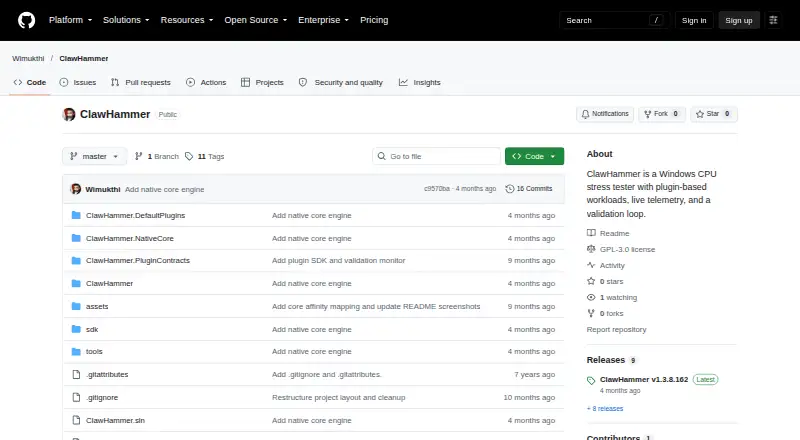Click the Go to file search field
Viewport: 800px width, 440px height.
[x=436, y=156]
